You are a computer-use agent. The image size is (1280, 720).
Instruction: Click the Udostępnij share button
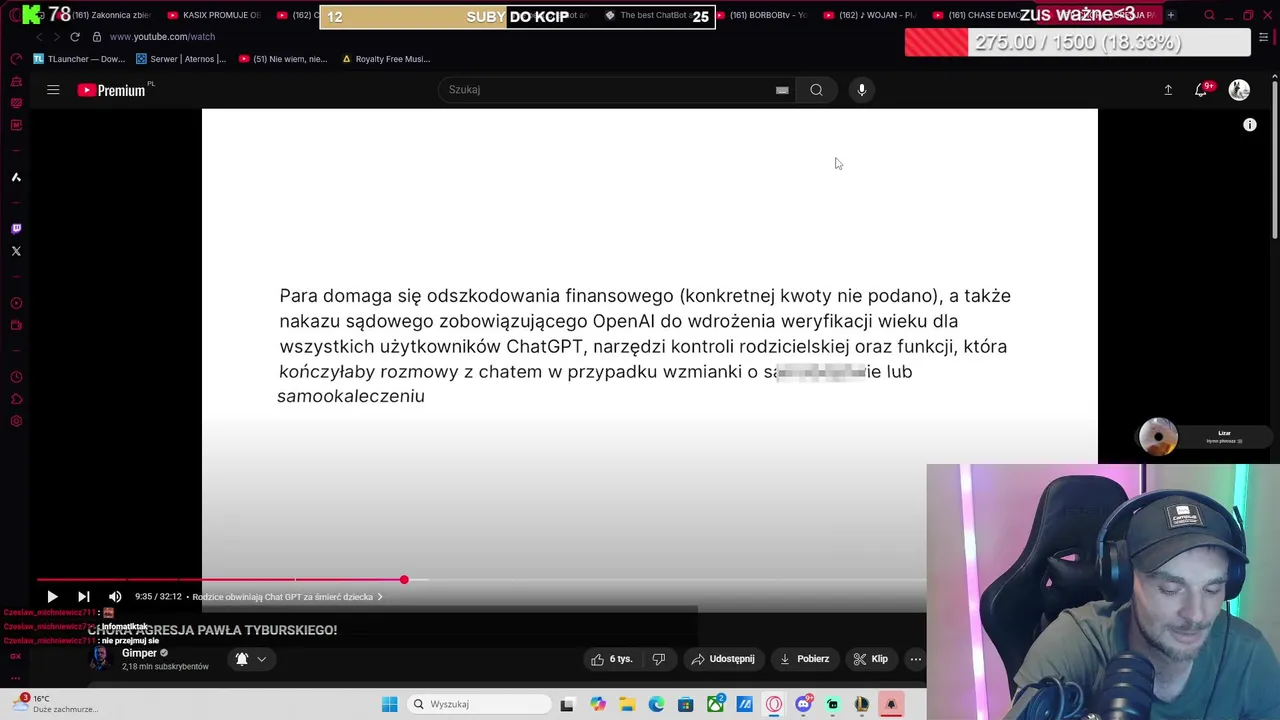click(722, 659)
